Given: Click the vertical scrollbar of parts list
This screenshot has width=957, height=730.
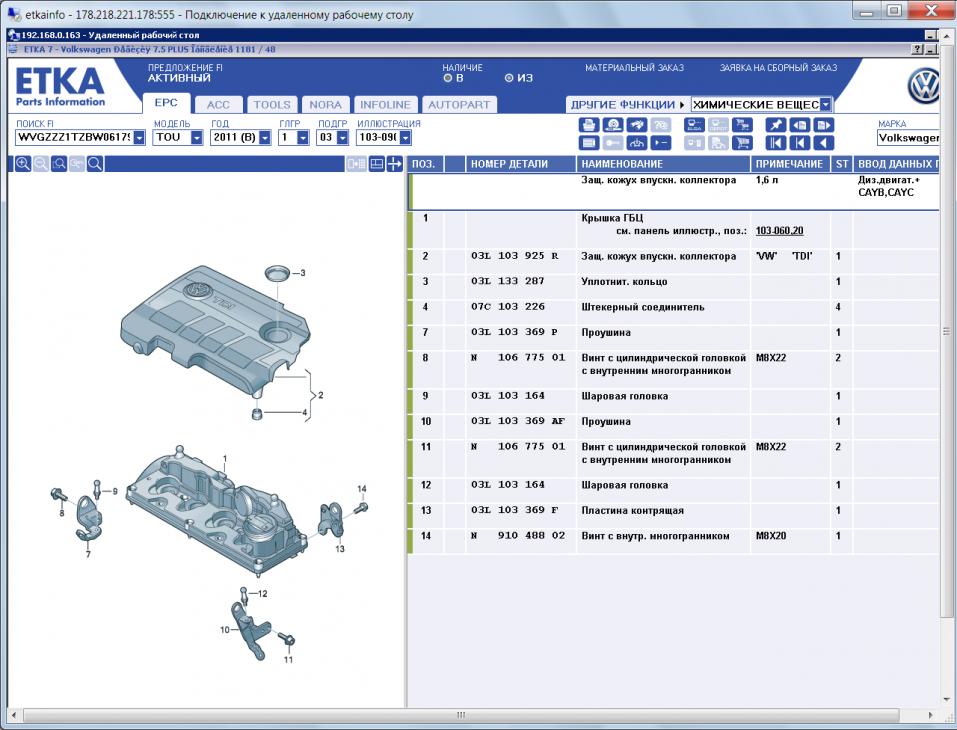Looking at the screenshot, I should (946, 331).
